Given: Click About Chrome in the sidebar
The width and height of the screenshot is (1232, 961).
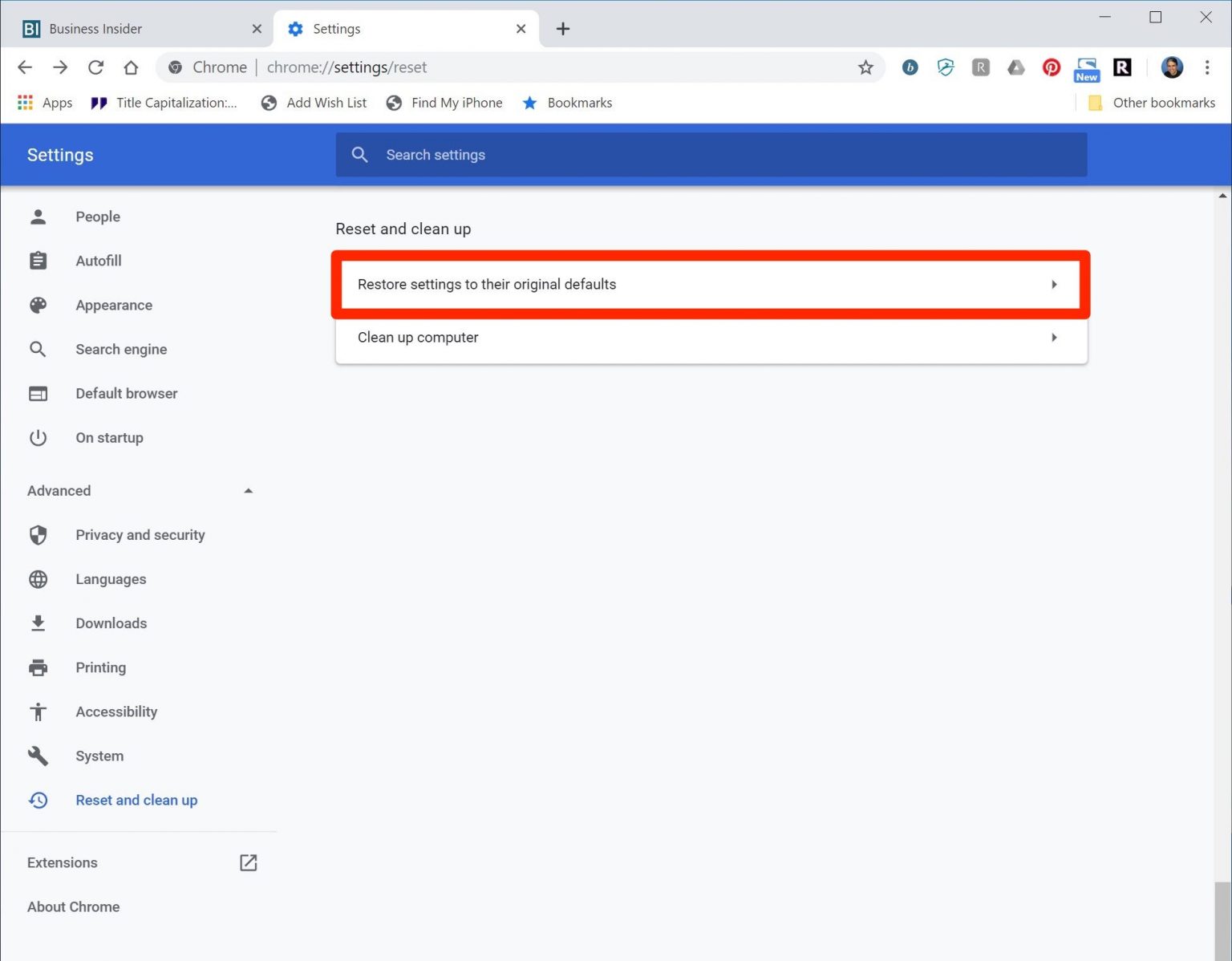Looking at the screenshot, I should 73,906.
